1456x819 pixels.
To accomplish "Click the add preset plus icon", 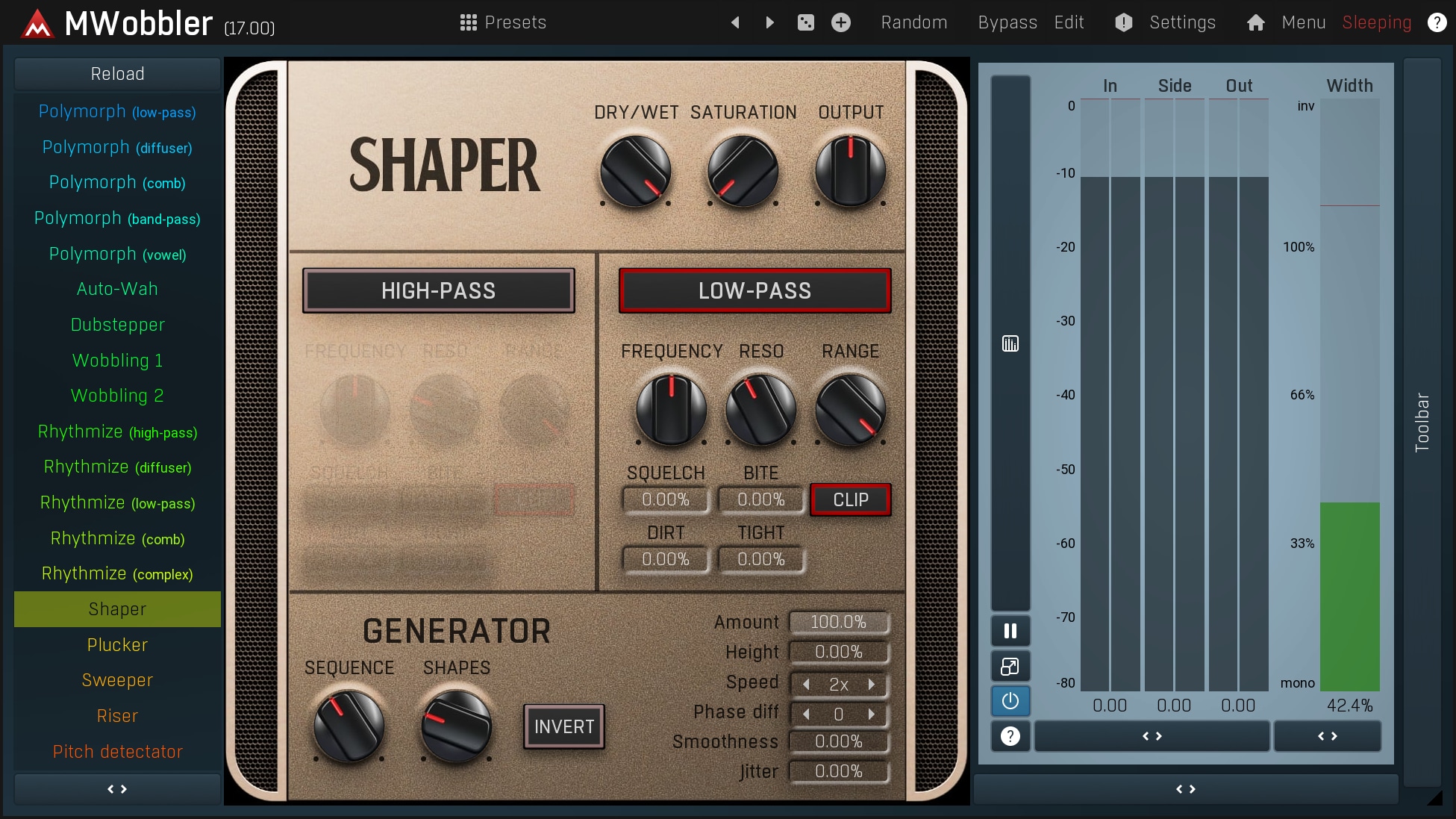I will tap(841, 22).
